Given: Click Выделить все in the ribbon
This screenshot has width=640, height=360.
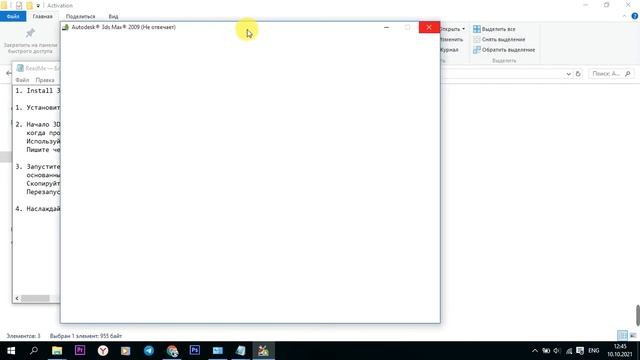Looking at the screenshot, I should coord(494,29).
